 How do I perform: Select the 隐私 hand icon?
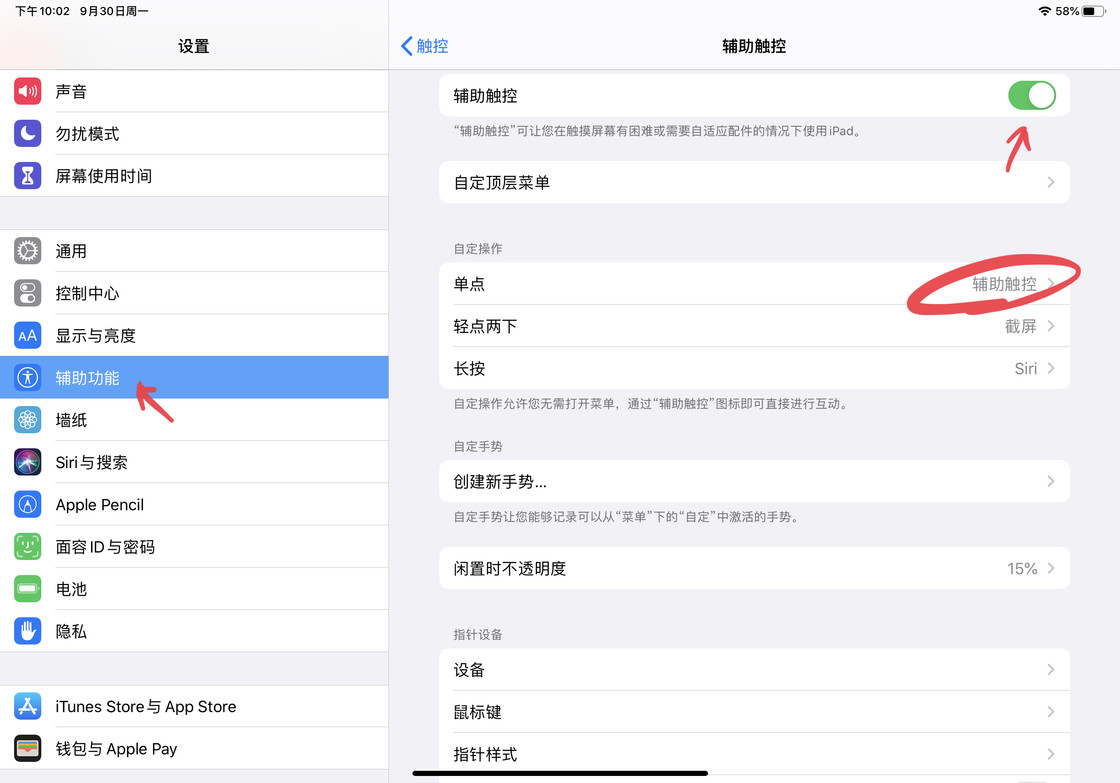pos(27,631)
